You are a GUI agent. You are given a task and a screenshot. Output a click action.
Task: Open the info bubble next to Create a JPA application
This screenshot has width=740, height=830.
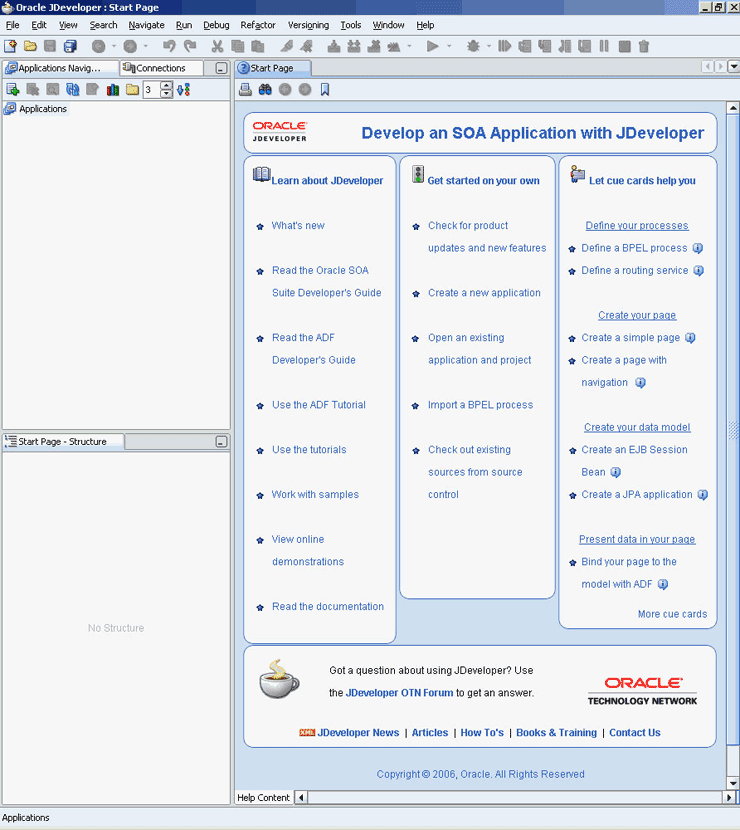pyautogui.click(x=702, y=494)
